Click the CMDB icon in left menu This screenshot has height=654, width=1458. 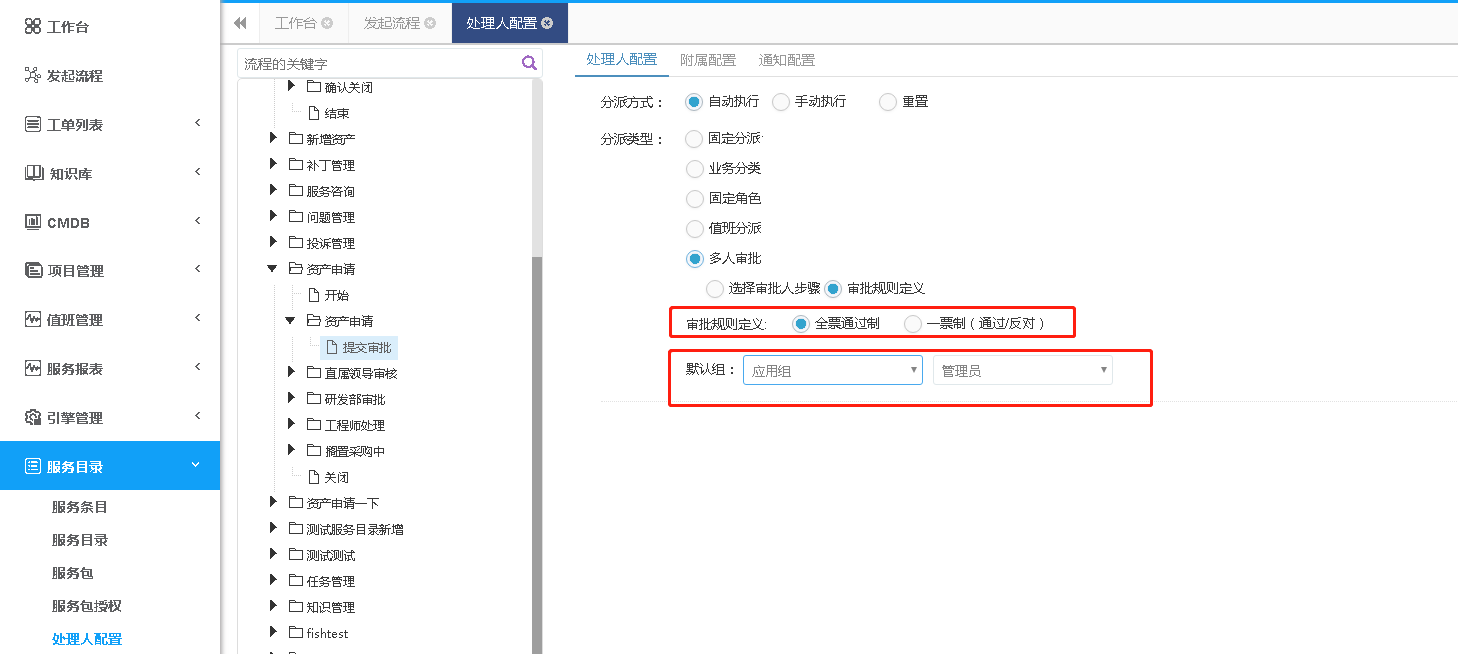[33, 222]
